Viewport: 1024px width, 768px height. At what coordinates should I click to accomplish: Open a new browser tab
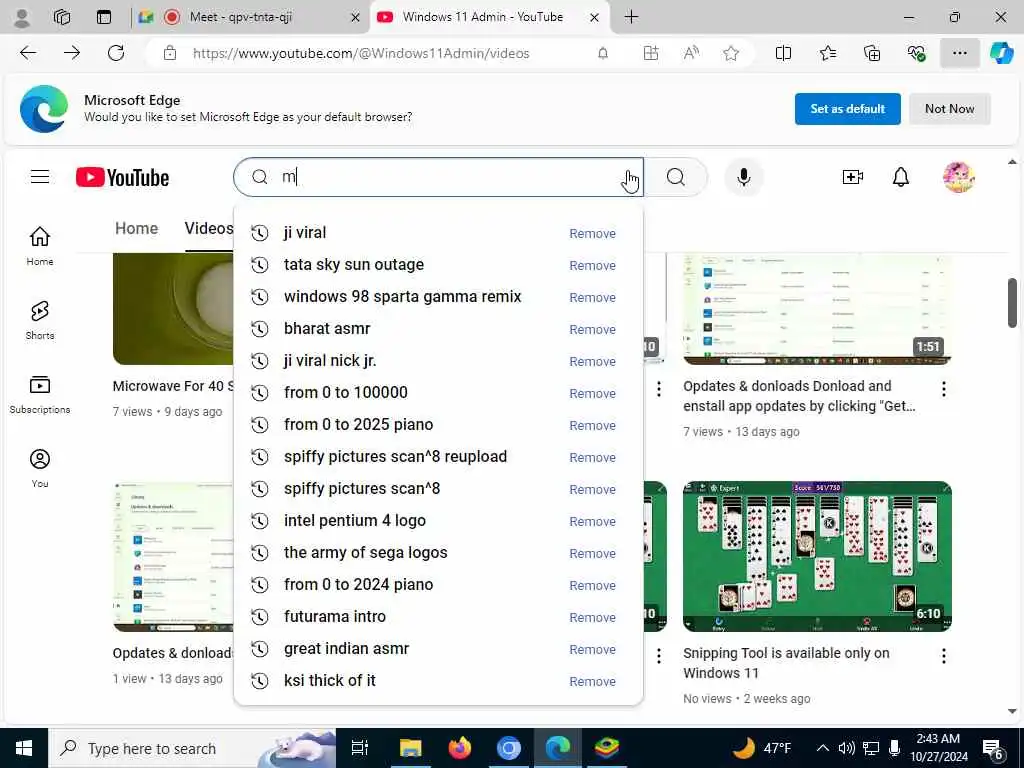click(x=631, y=17)
